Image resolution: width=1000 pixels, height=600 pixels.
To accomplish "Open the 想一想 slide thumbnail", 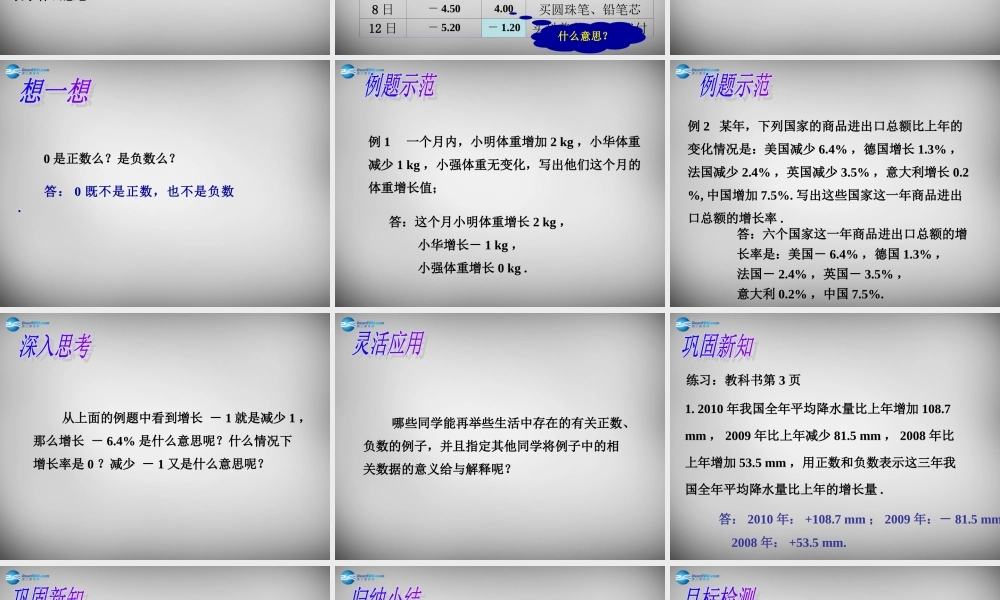I will (165, 184).
